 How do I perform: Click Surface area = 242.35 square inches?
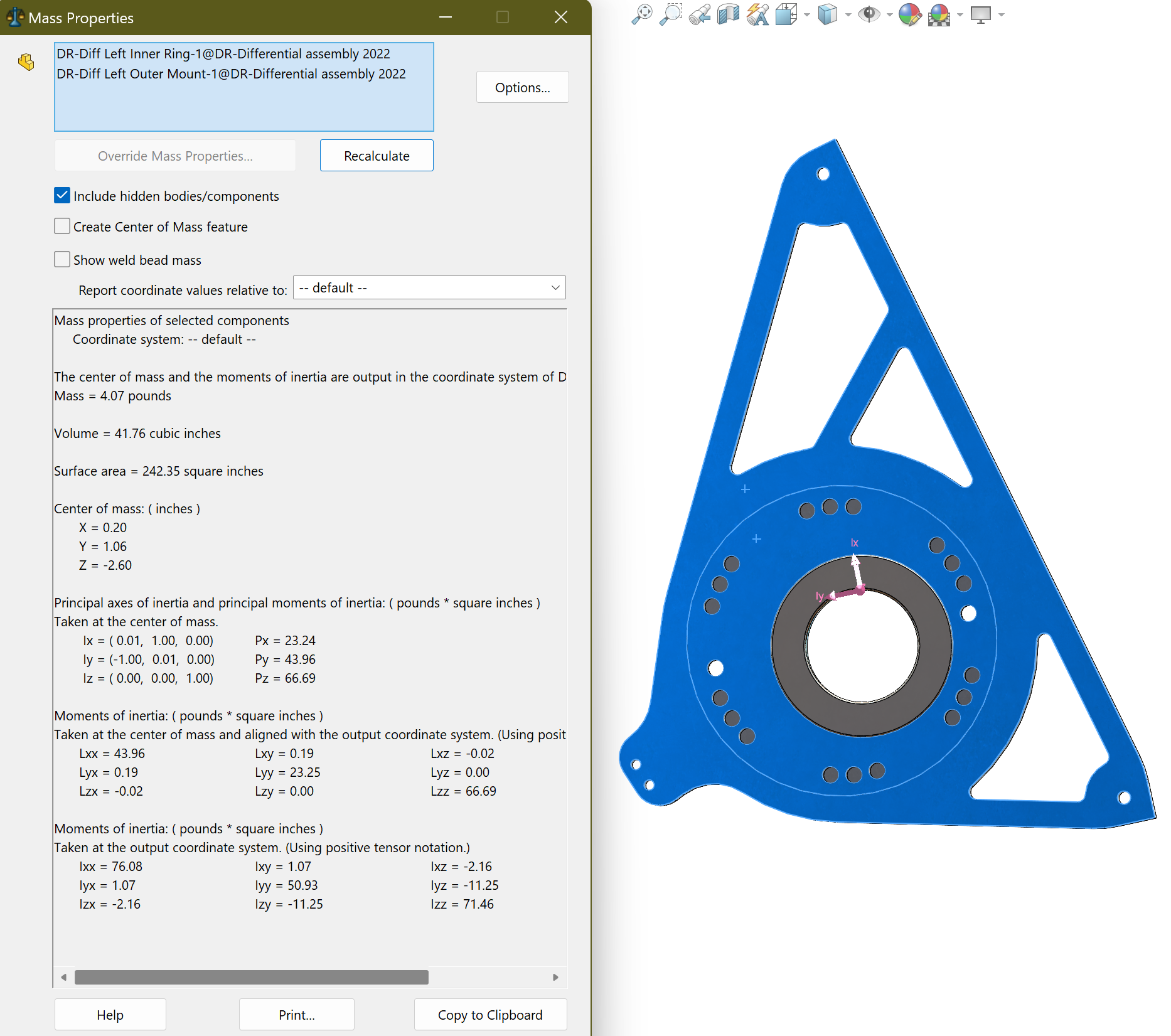pyautogui.click(x=159, y=471)
